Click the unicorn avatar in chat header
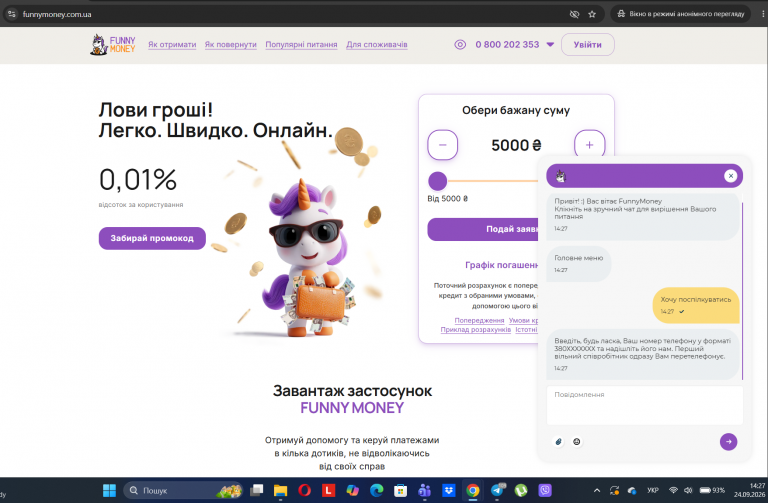 [x=561, y=176]
